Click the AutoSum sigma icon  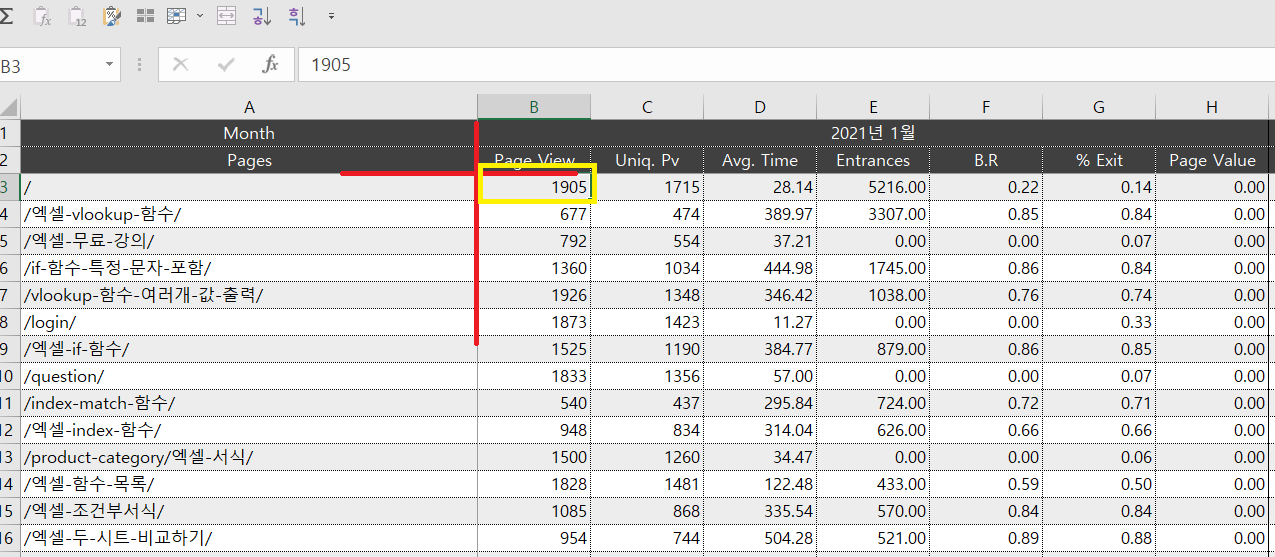coord(7,16)
